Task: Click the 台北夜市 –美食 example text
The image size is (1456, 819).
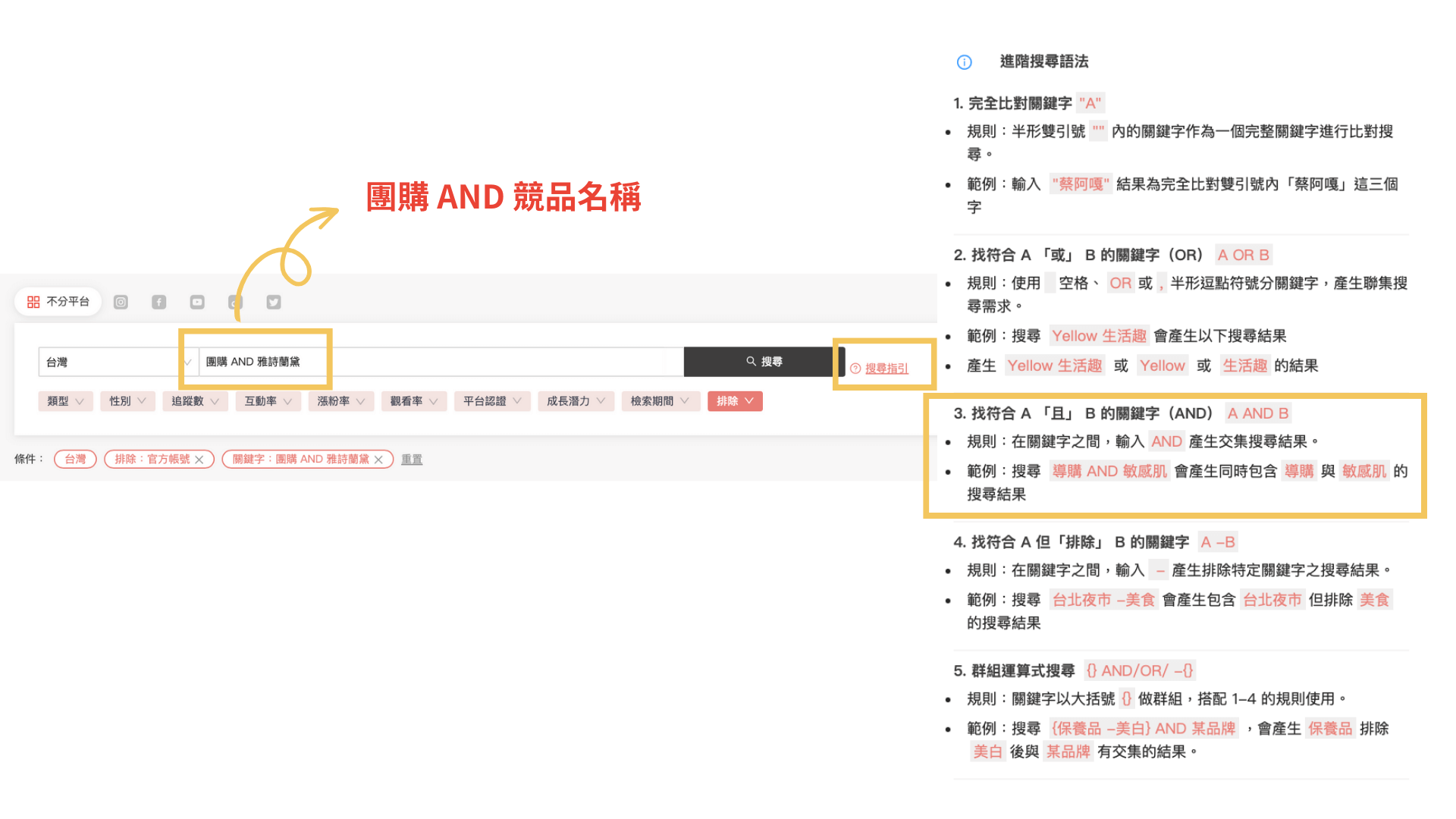Action: 1103,600
